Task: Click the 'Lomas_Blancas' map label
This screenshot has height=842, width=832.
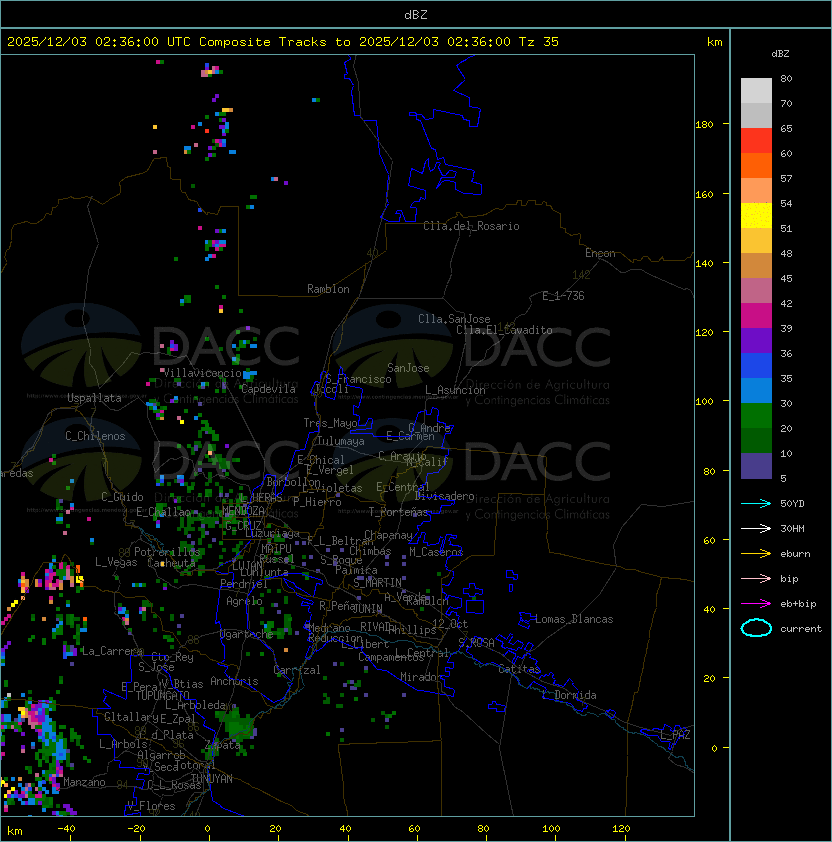Action: click(x=574, y=619)
